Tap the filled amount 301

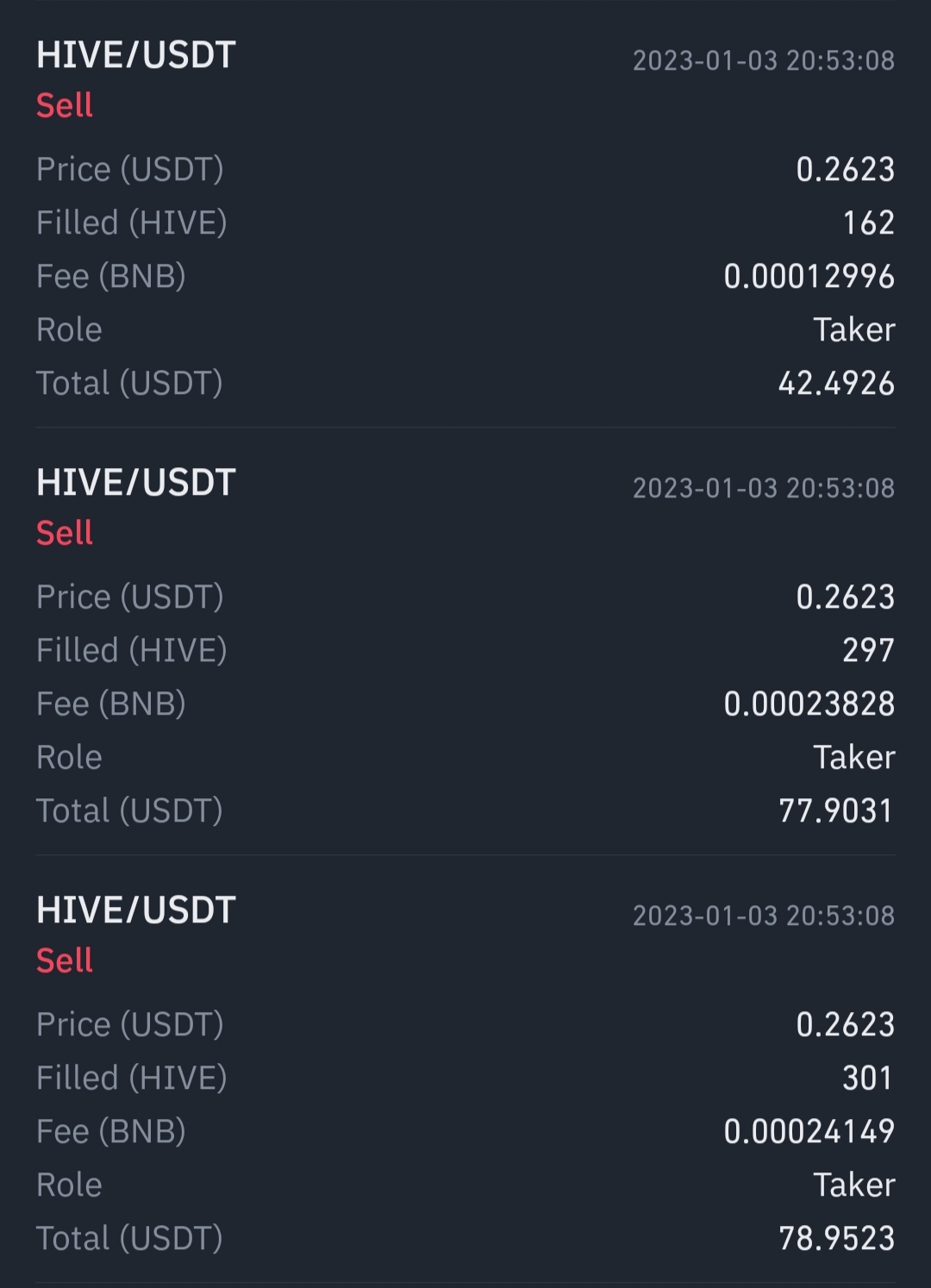click(868, 1079)
